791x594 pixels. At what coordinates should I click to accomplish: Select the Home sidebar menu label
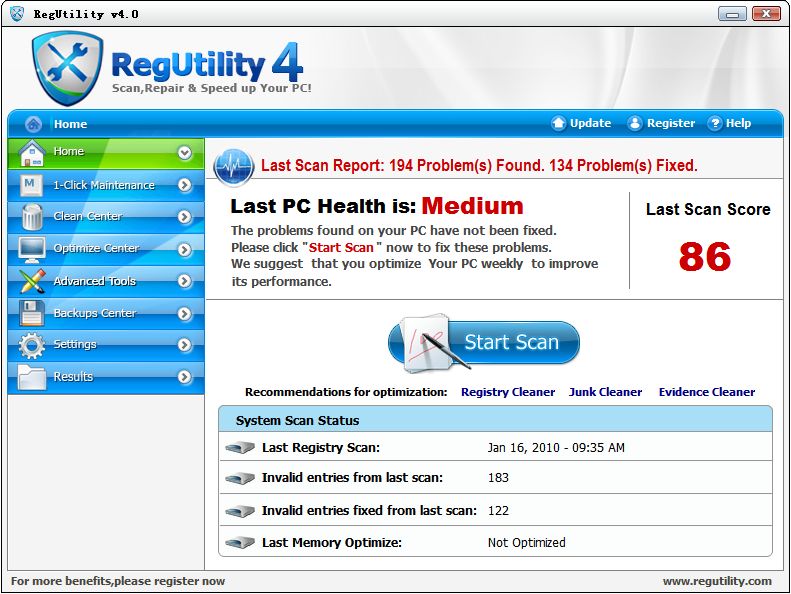pos(69,151)
